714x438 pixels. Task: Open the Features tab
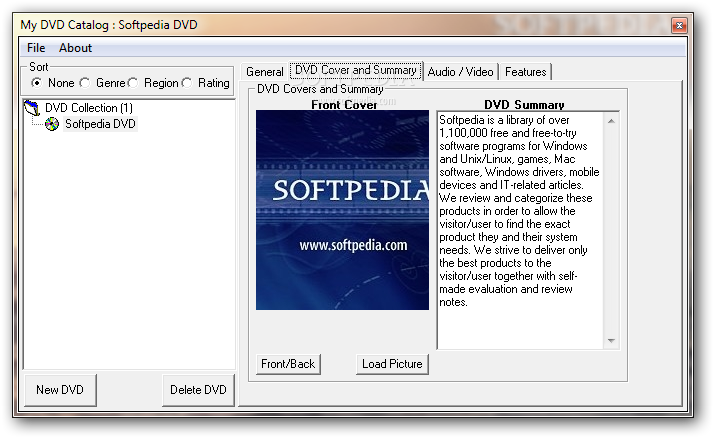point(525,72)
